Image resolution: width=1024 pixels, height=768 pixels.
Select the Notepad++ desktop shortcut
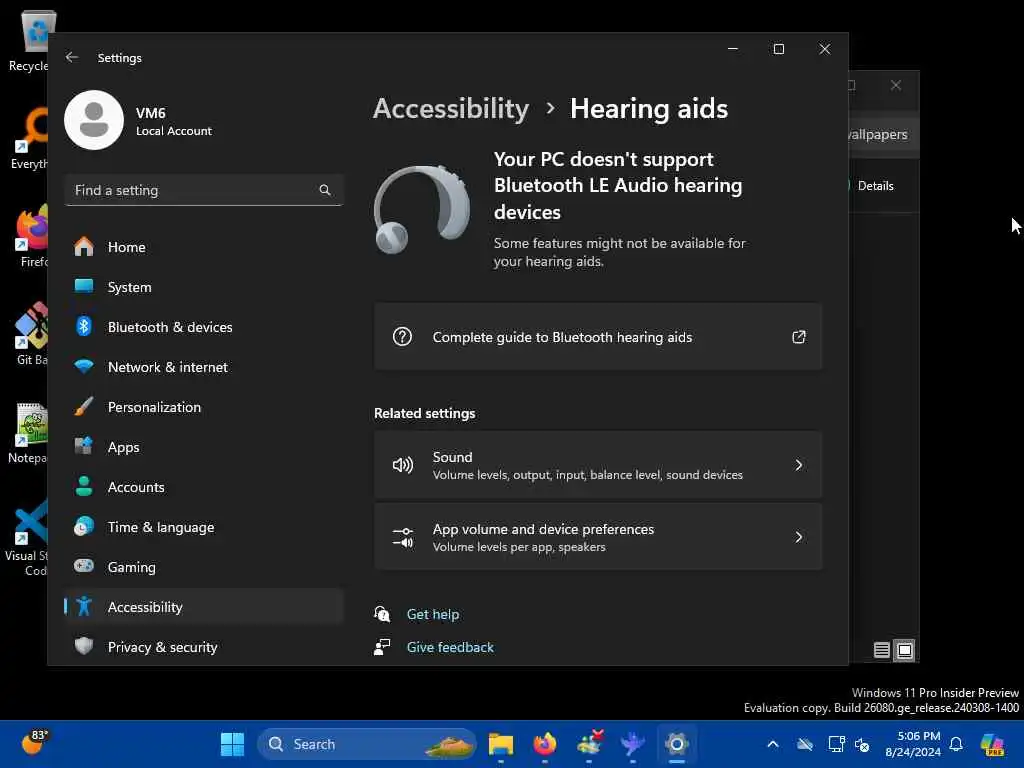click(29, 432)
